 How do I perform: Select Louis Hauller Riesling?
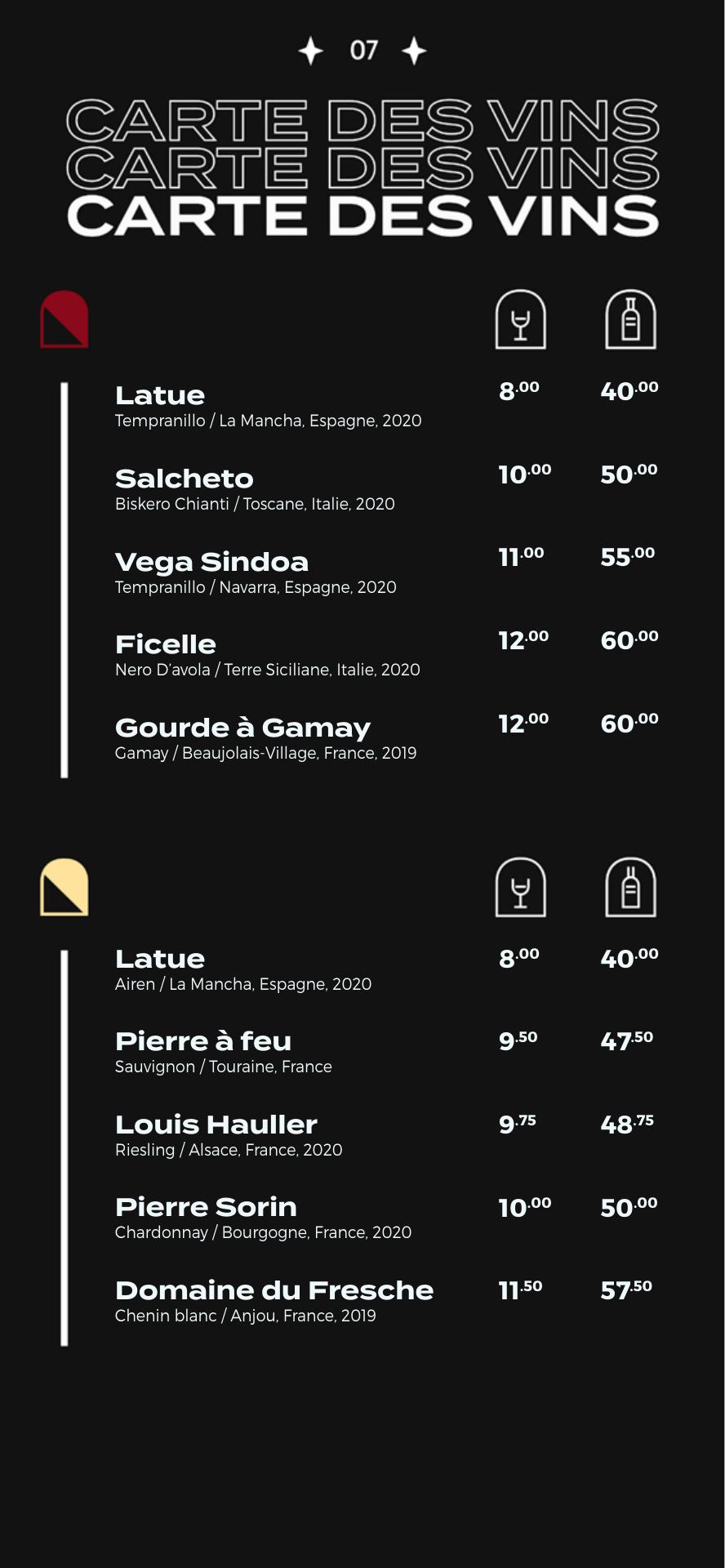tap(216, 1125)
